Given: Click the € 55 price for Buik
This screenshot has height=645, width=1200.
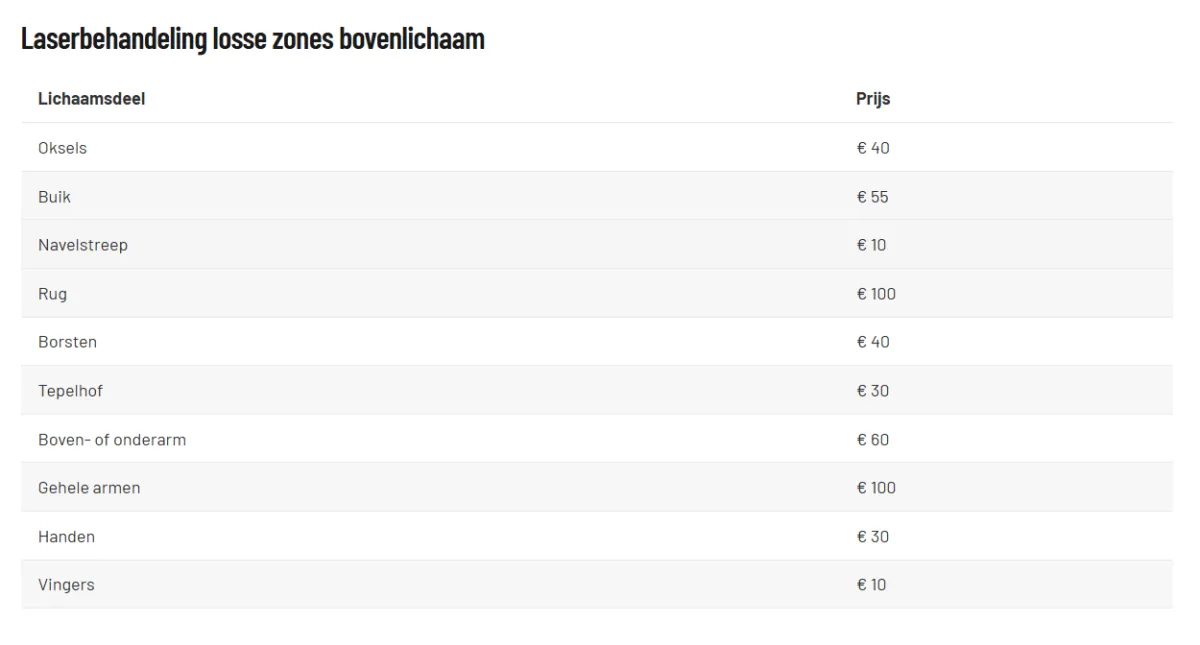Looking at the screenshot, I should pyautogui.click(x=873, y=197).
